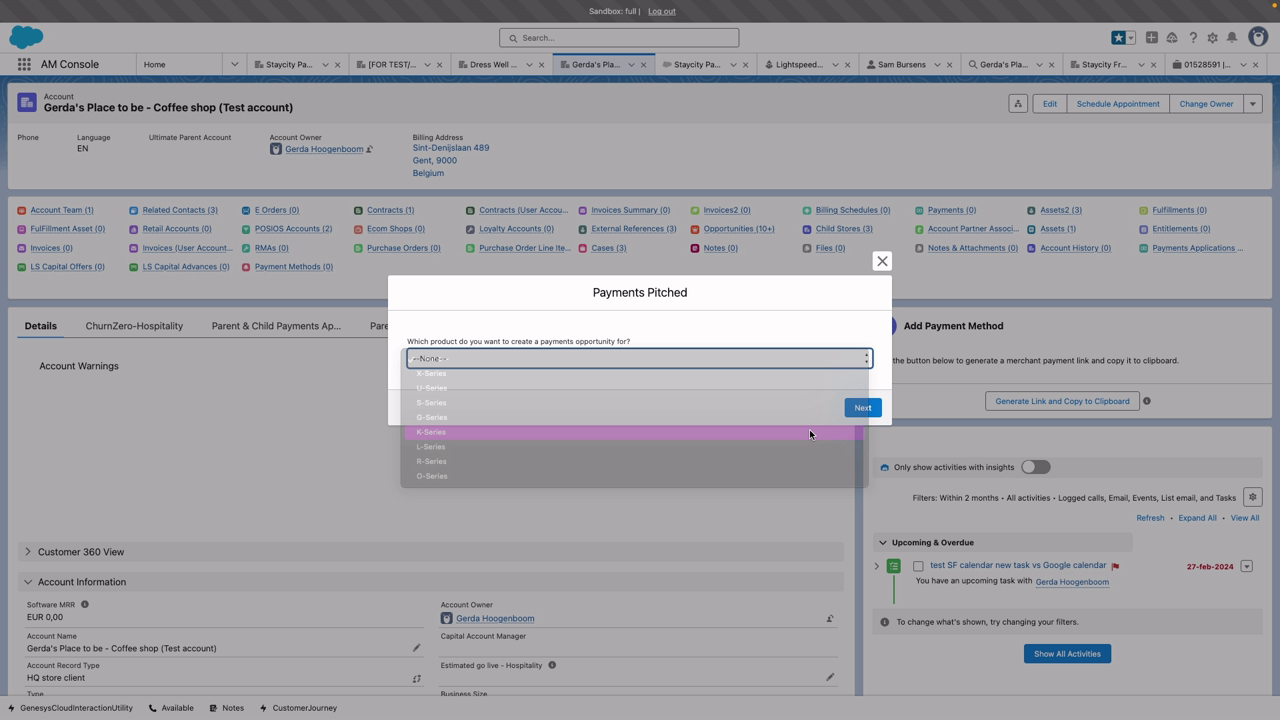Open Gerda Hoogenboom owner link in header
This screenshot has height=720, width=1280.
pos(324,149)
